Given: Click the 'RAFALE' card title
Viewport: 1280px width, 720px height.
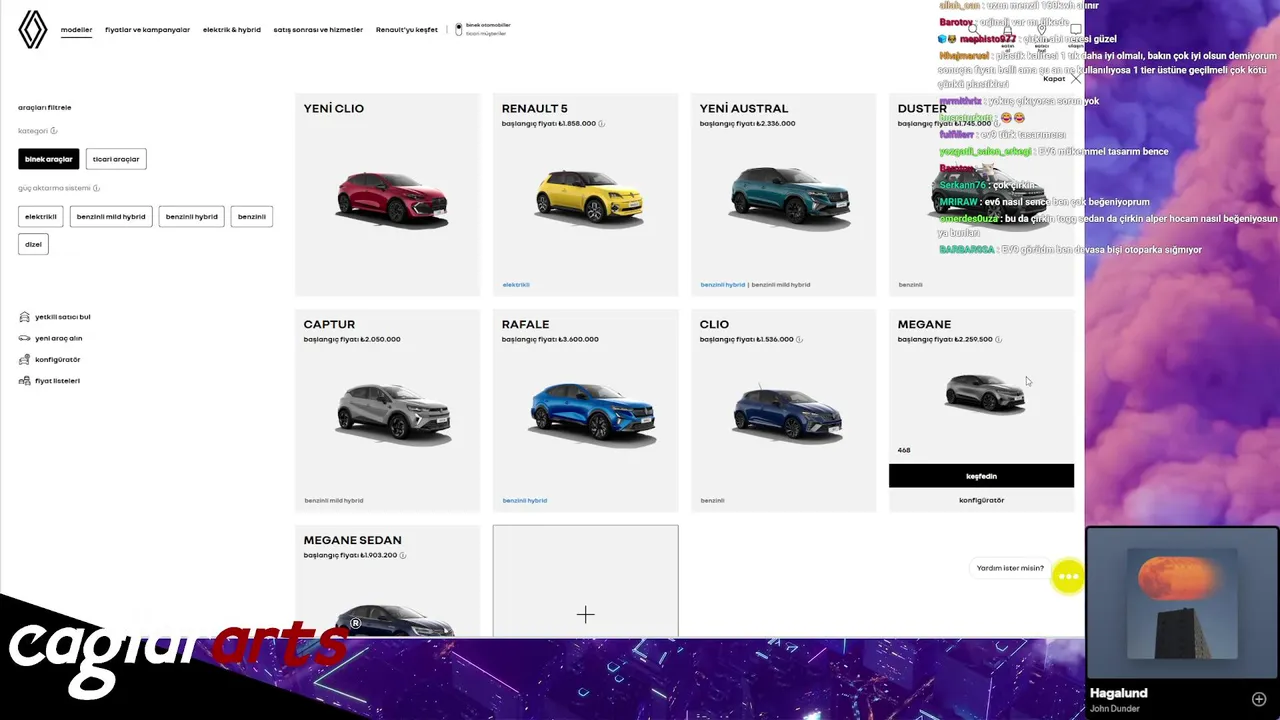Looking at the screenshot, I should click(526, 324).
